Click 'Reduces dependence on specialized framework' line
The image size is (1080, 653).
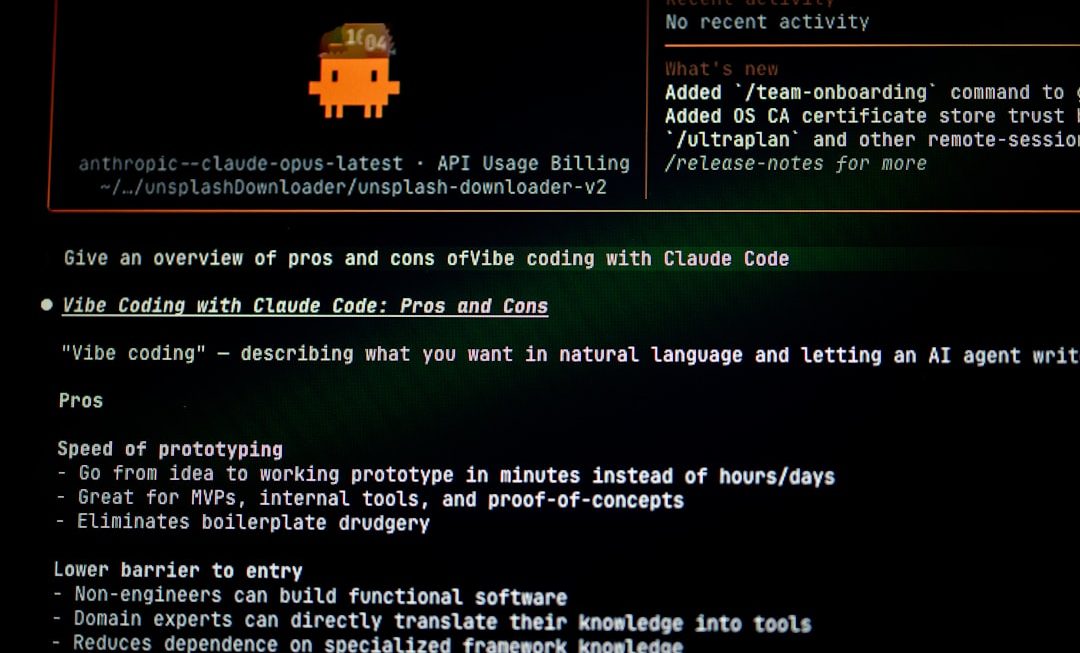pyautogui.click(x=368, y=644)
